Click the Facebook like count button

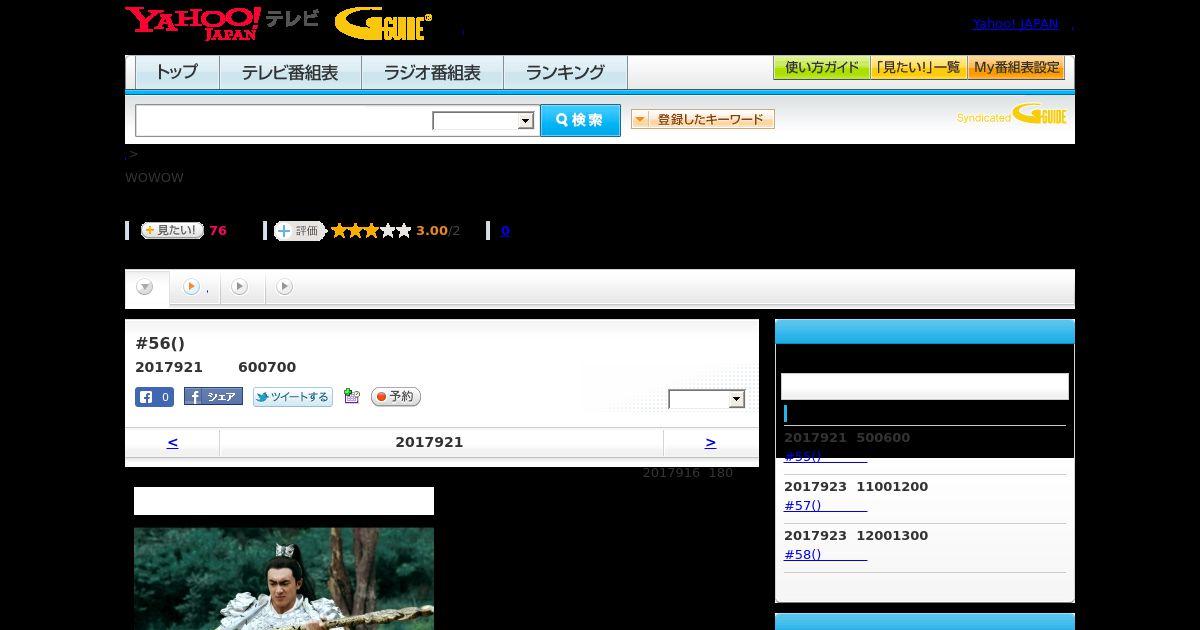154,397
